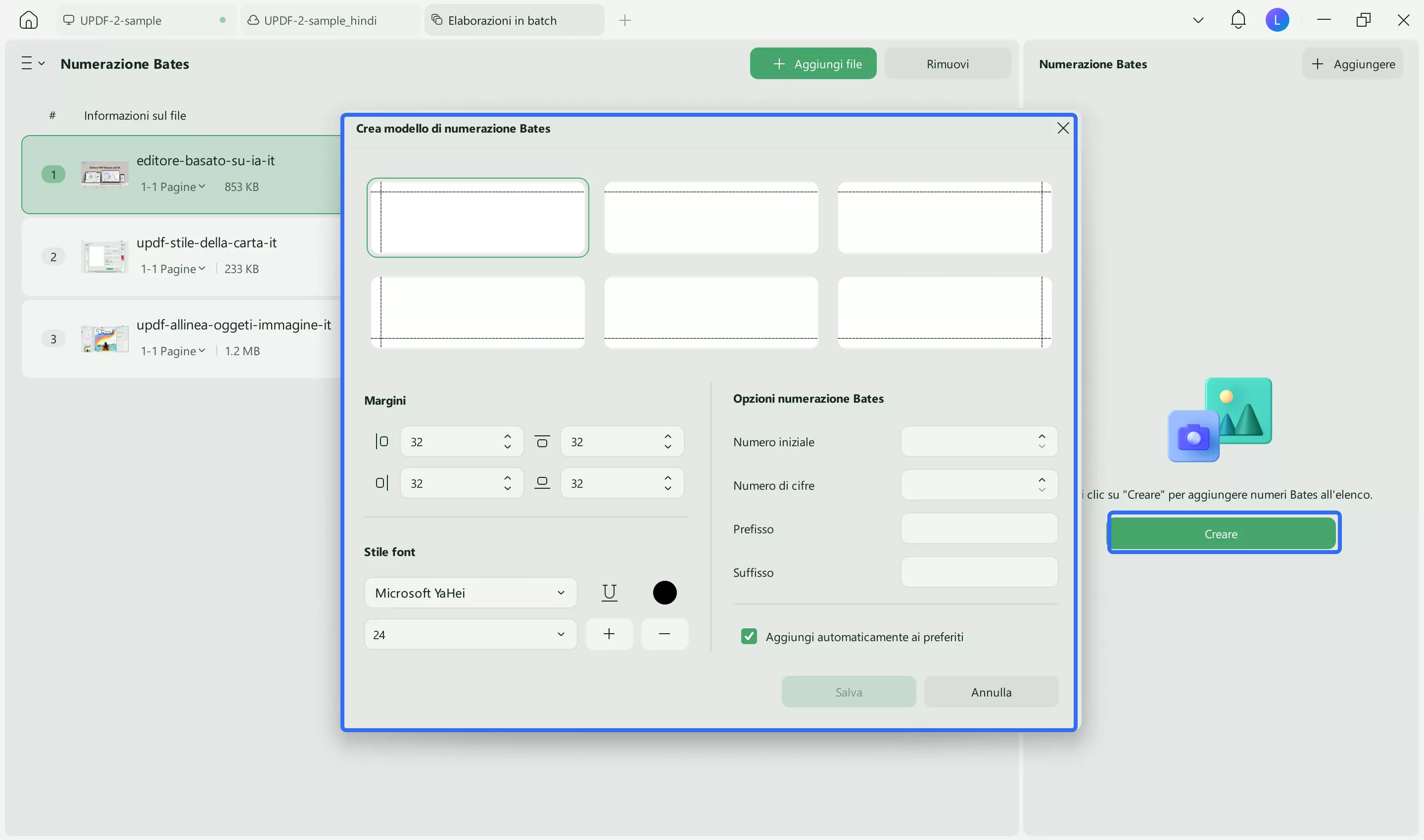Click the Annulla button
The image size is (1424, 840).
pos(991,692)
